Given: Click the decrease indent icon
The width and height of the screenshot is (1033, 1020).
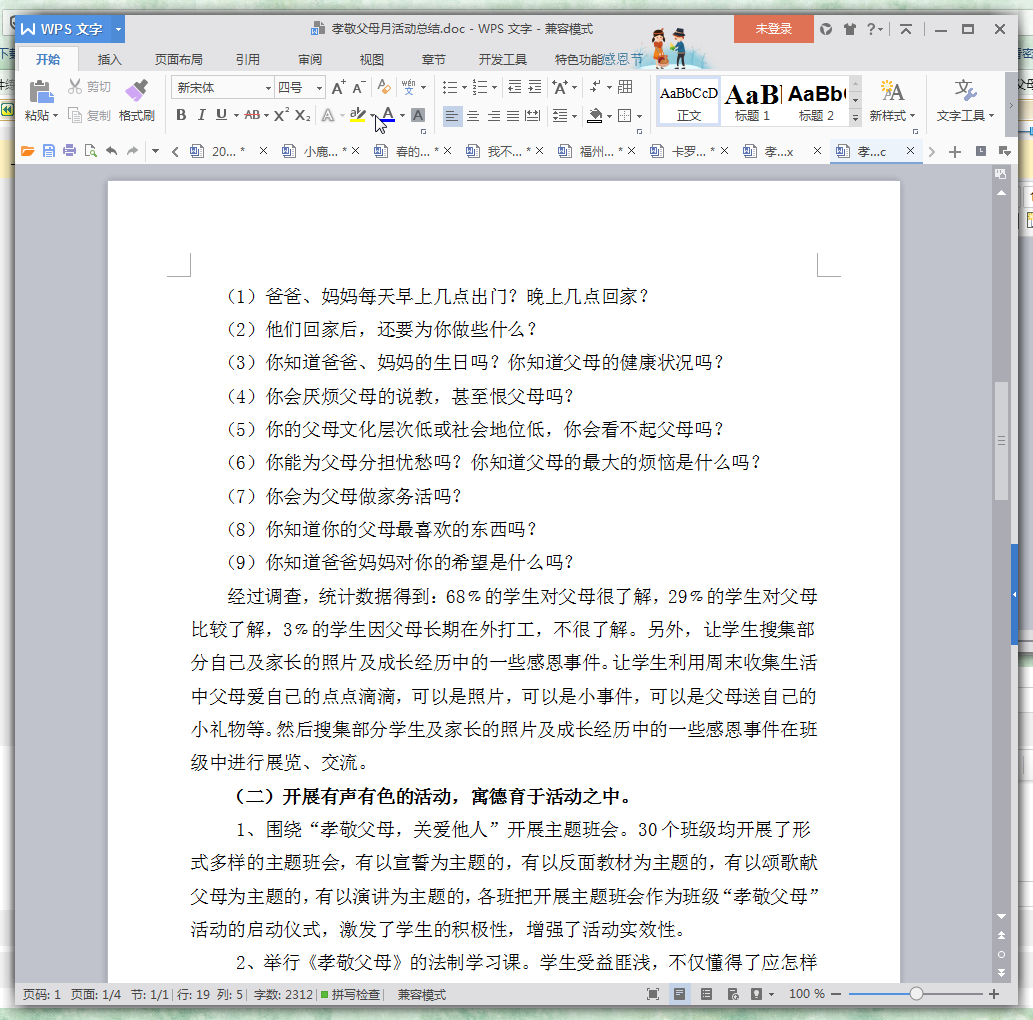Looking at the screenshot, I should point(515,87).
